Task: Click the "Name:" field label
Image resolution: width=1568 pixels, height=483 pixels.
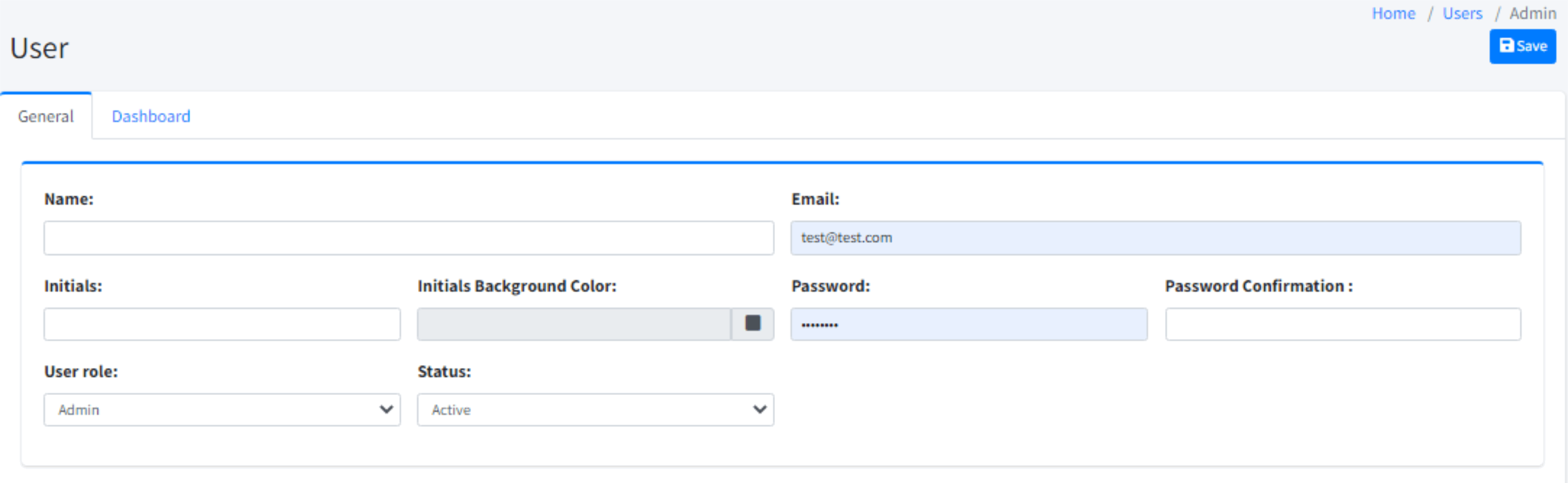Action: point(69,199)
